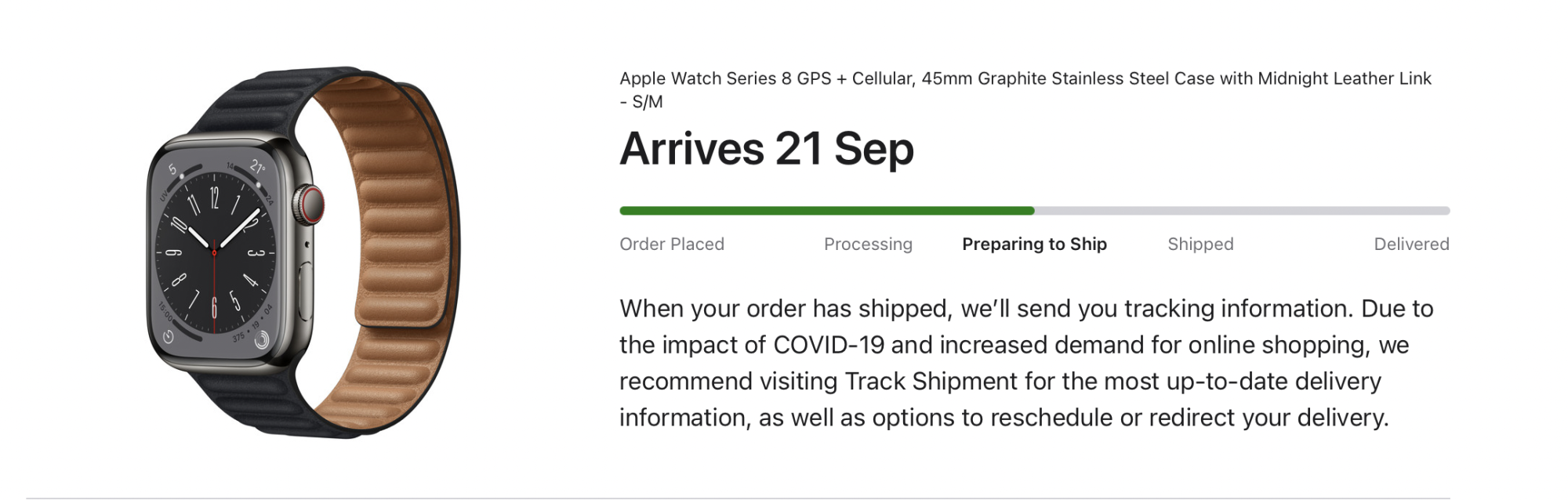Click the green filled portion of the progress bar
The width and height of the screenshot is (1568, 500).
pyautogui.click(x=827, y=211)
